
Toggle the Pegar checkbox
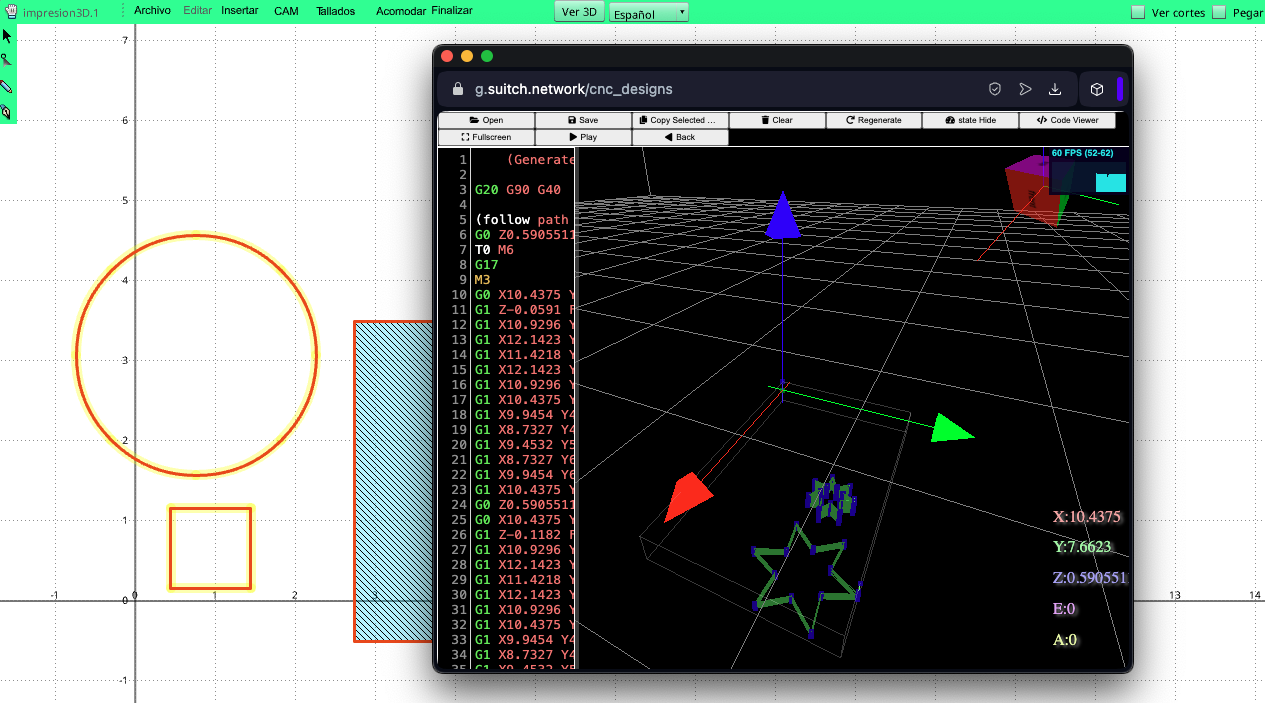tap(1219, 13)
